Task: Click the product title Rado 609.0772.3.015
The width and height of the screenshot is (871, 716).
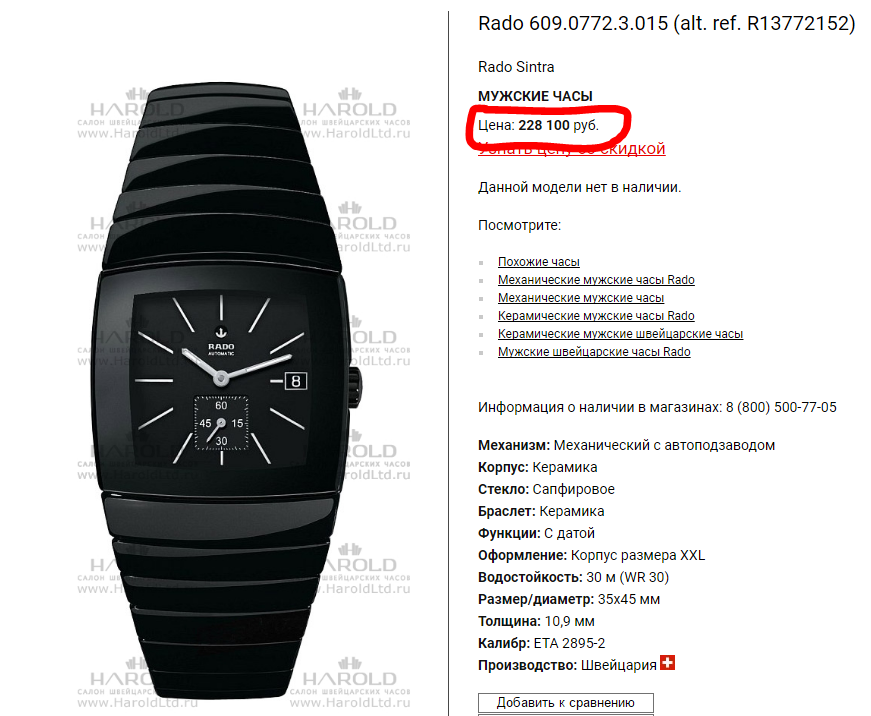Action: coord(573,23)
